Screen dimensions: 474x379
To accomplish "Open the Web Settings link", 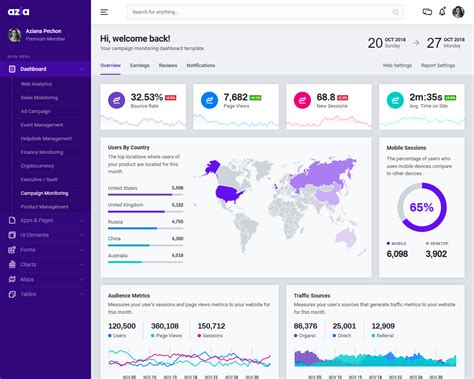I will [397, 65].
